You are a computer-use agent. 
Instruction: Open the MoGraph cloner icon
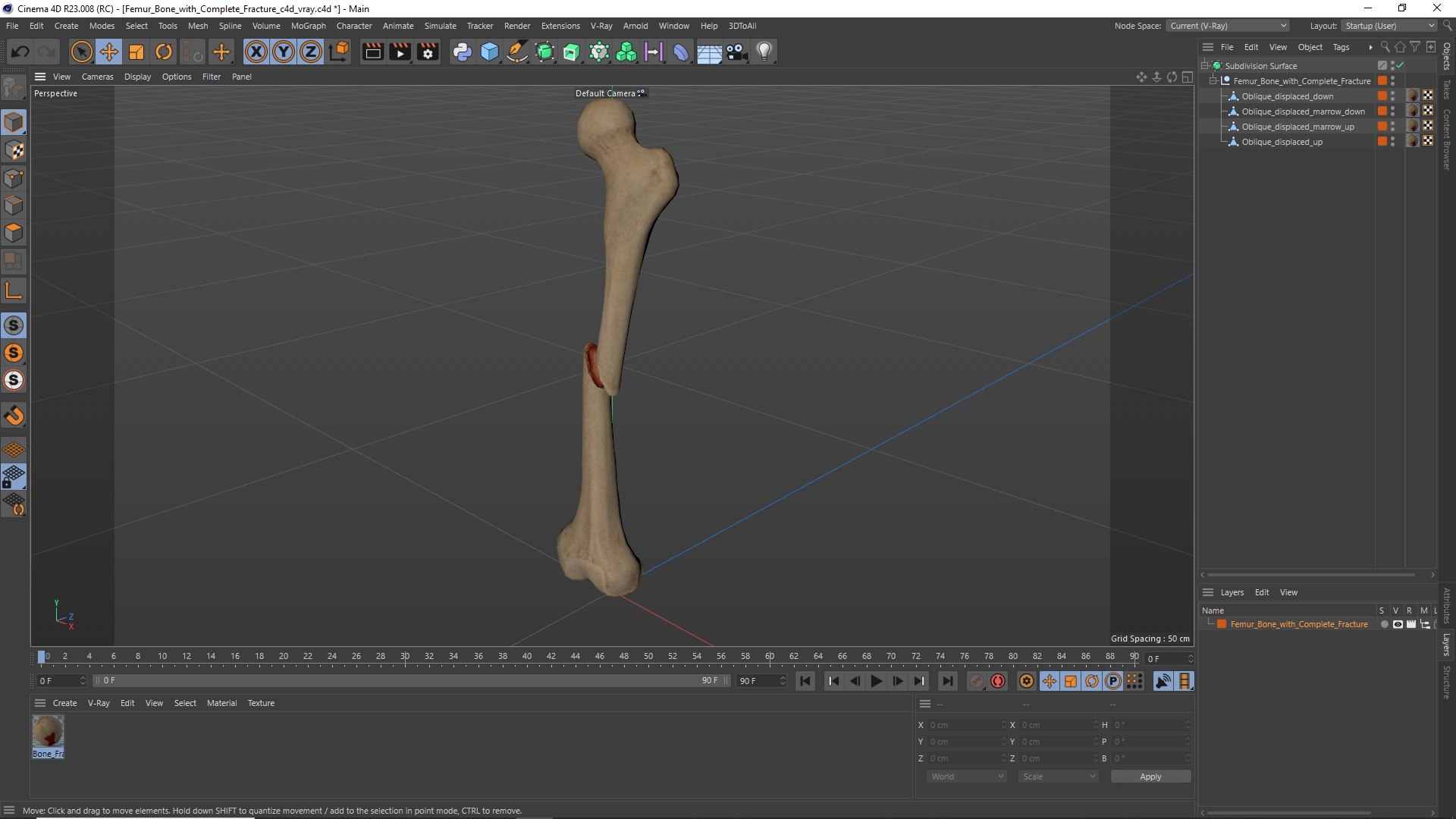tap(626, 52)
